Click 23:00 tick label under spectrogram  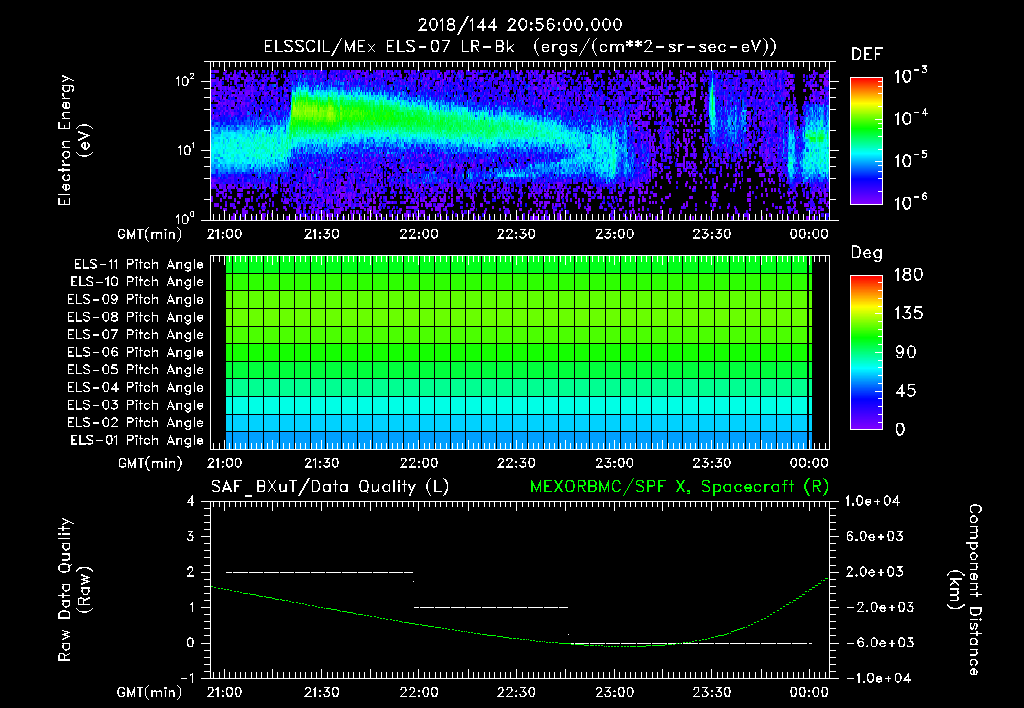pos(614,234)
